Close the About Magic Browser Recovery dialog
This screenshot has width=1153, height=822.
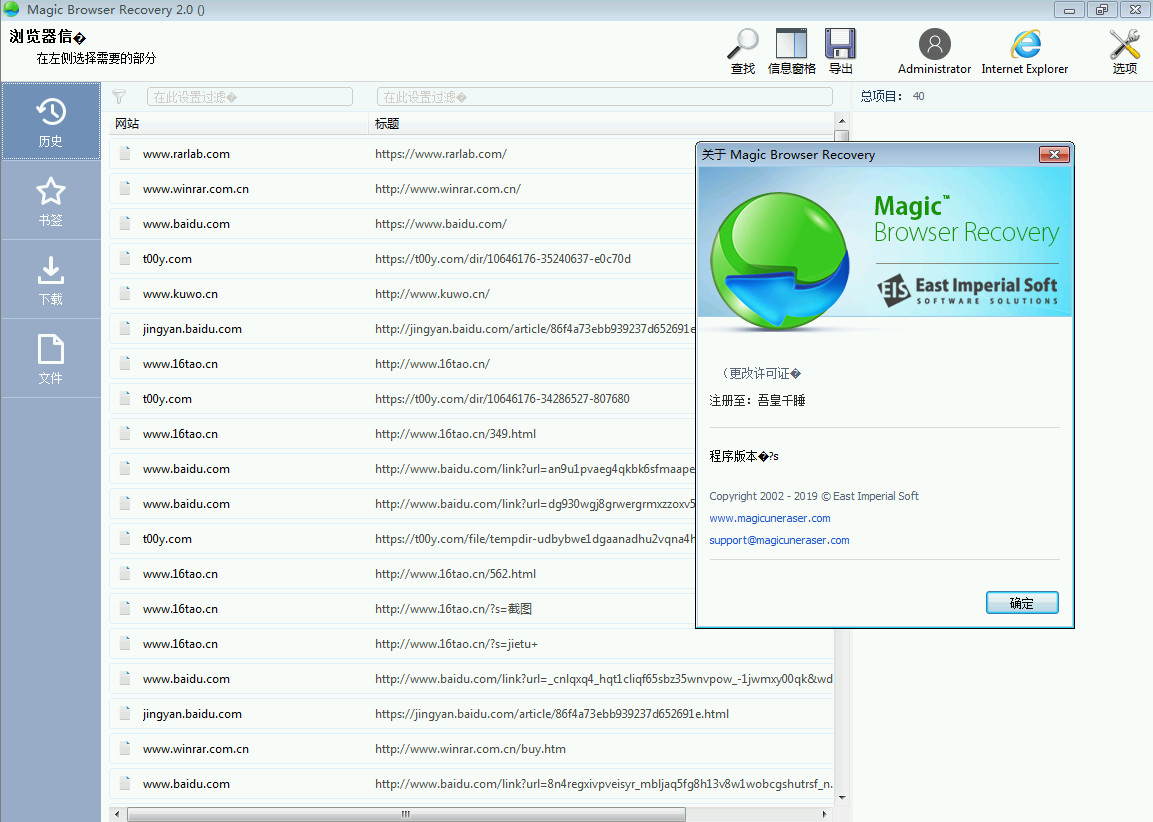pos(1054,154)
